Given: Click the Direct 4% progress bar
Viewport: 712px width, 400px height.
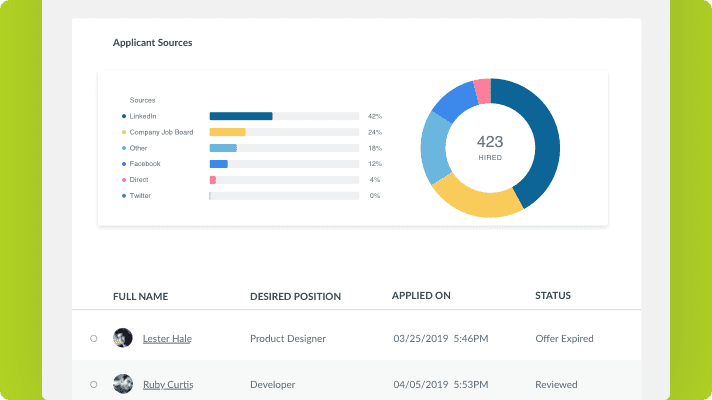Looking at the screenshot, I should pos(284,180).
